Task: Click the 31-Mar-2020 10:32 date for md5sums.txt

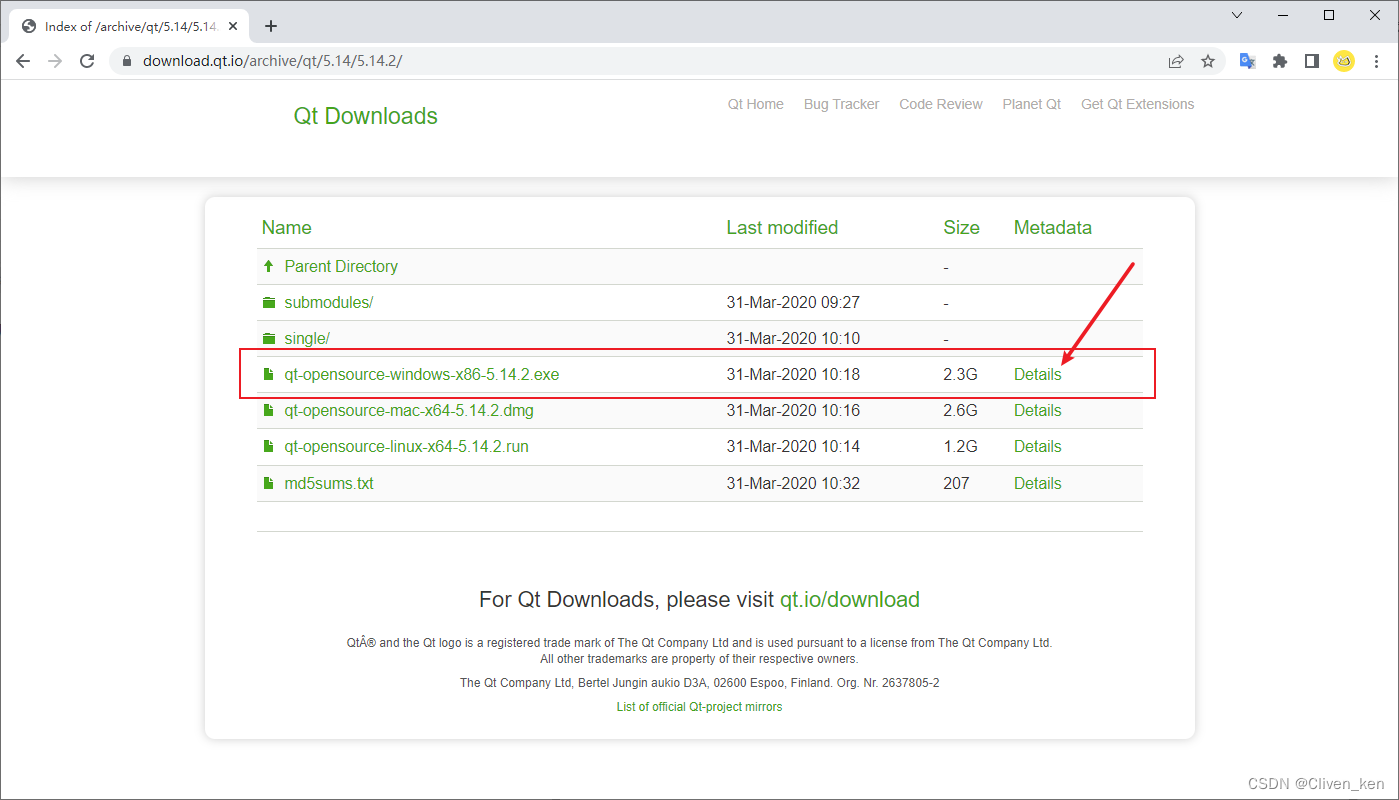Action: (x=793, y=483)
